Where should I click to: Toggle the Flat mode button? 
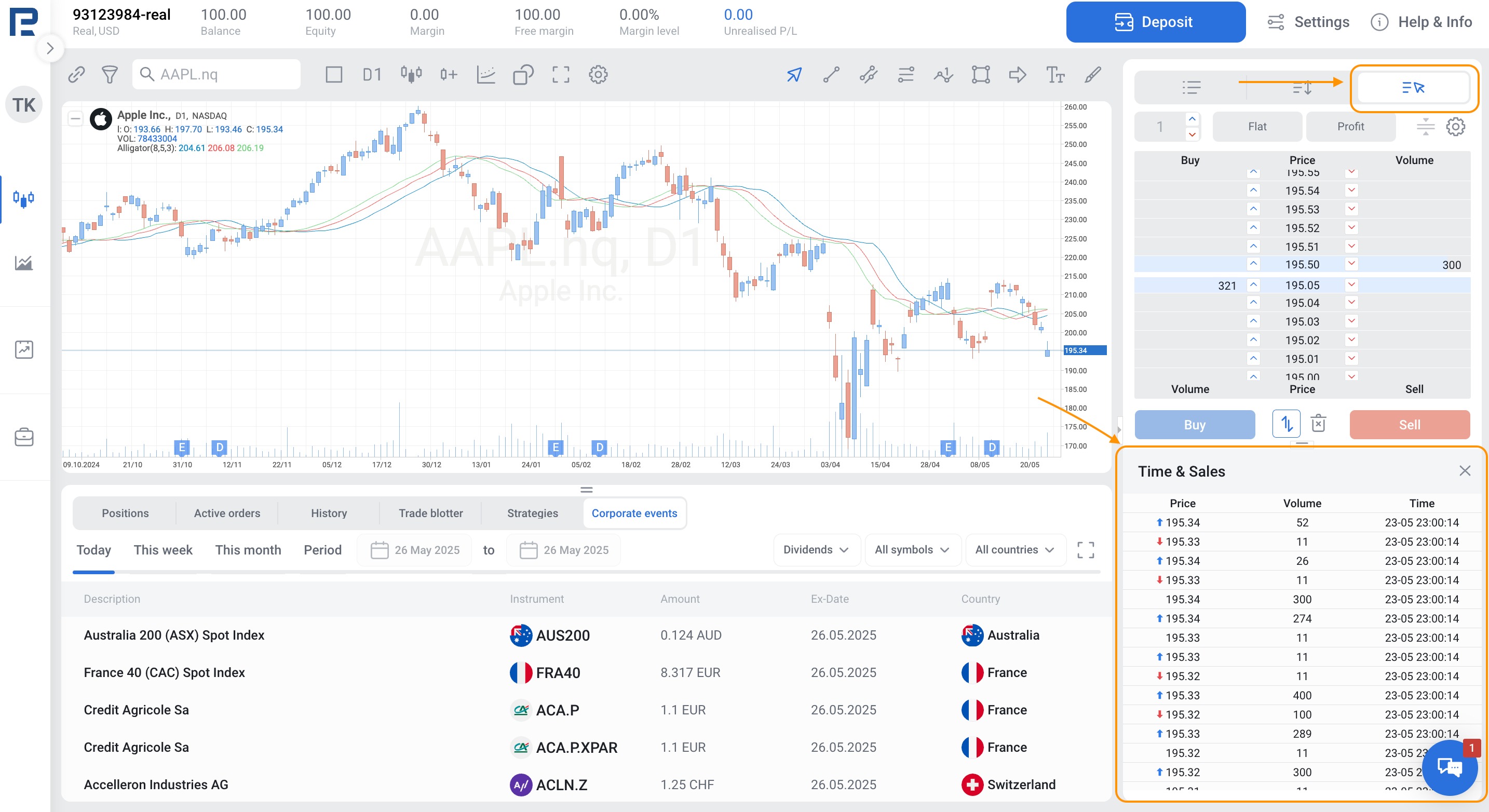1256,127
